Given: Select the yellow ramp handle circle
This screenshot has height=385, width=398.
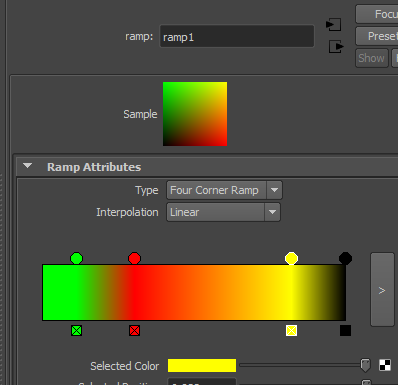Looking at the screenshot, I should pyautogui.click(x=291, y=258).
